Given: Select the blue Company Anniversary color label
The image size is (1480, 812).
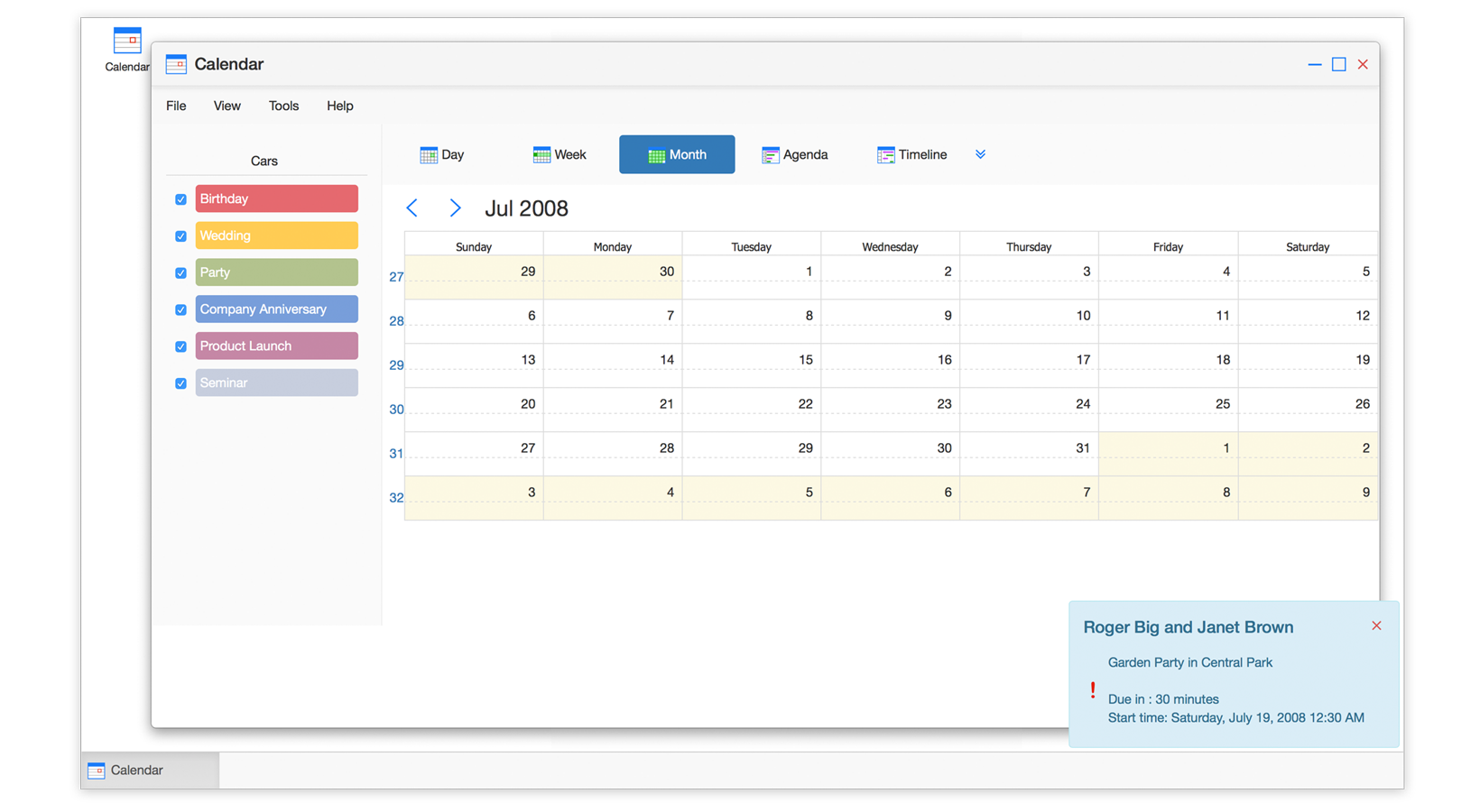Looking at the screenshot, I should coord(276,309).
